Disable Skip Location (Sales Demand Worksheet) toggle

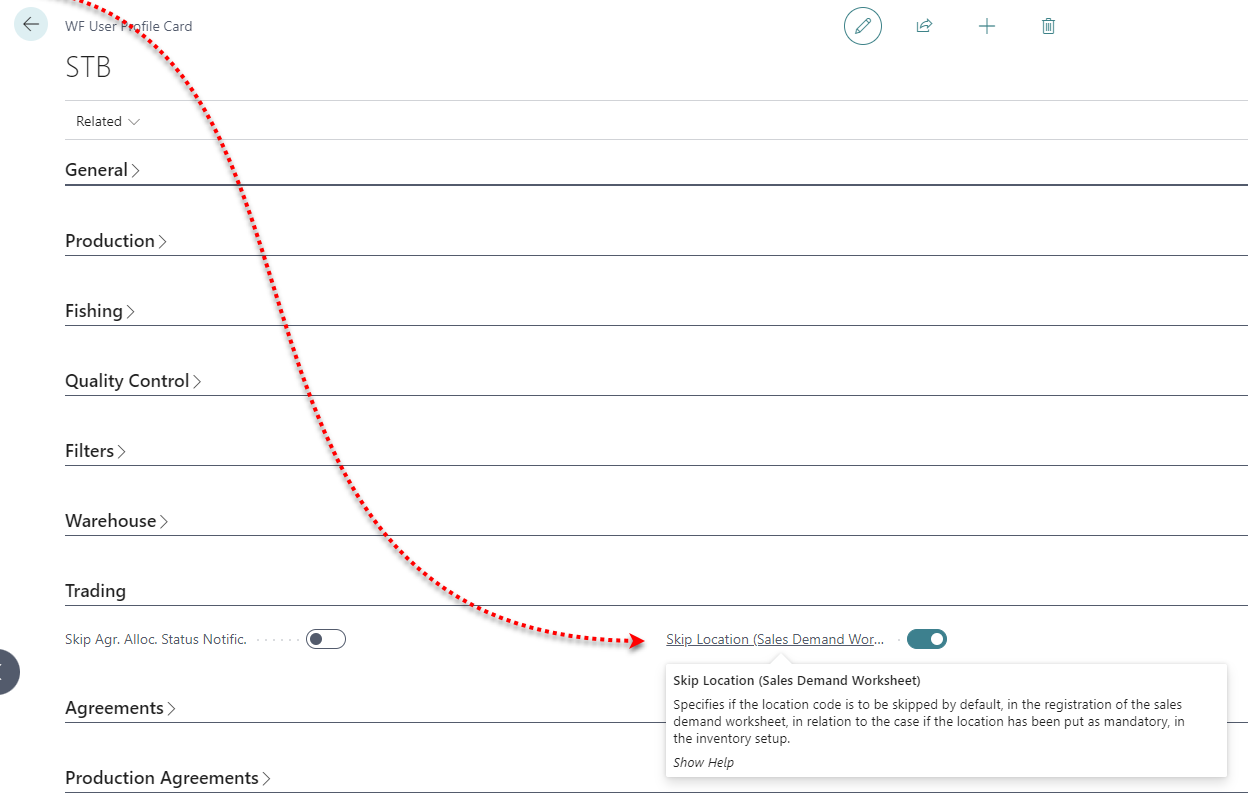926,639
